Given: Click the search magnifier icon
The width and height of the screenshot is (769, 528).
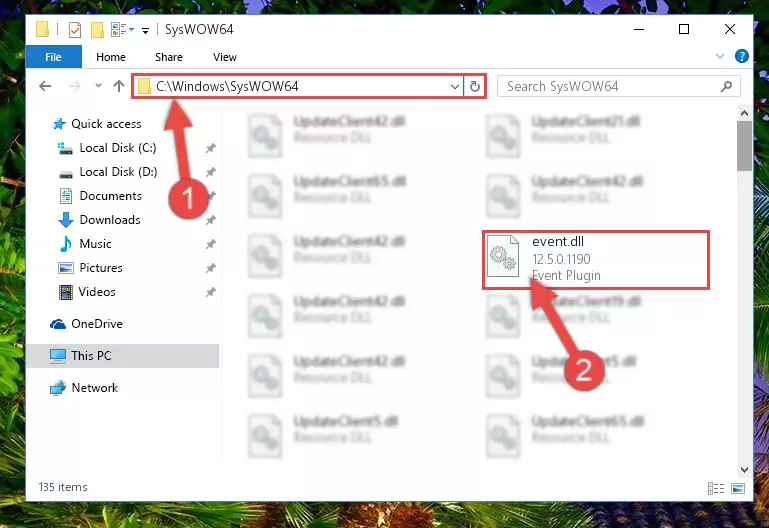Looking at the screenshot, I should [x=726, y=87].
